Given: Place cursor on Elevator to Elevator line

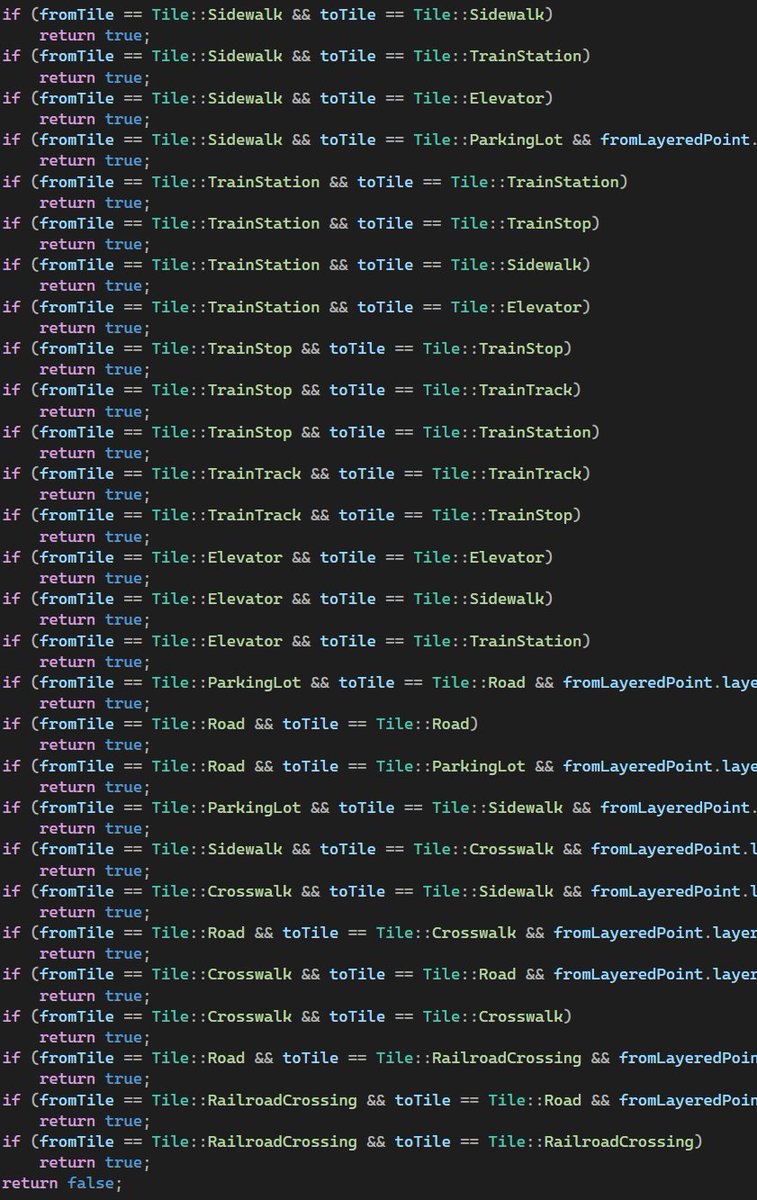Looking at the screenshot, I should pyautogui.click(x=278, y=557).
